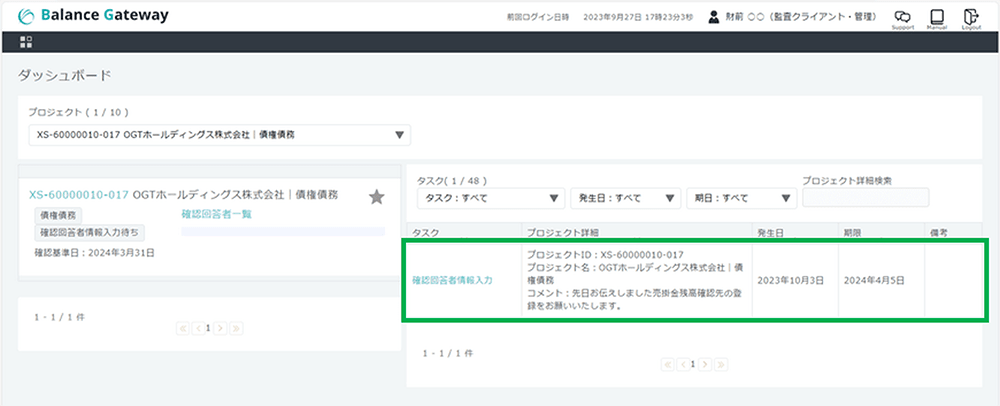Screen dimensions: 1000x406
Task: Jump to last page in task list pager
Action: (721, 365)
